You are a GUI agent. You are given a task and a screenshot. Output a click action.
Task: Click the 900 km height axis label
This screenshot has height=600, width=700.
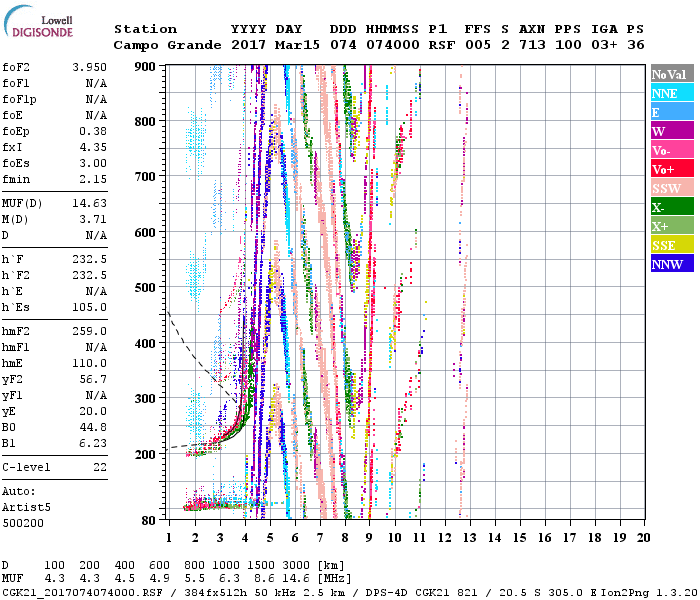coord(147,67)
